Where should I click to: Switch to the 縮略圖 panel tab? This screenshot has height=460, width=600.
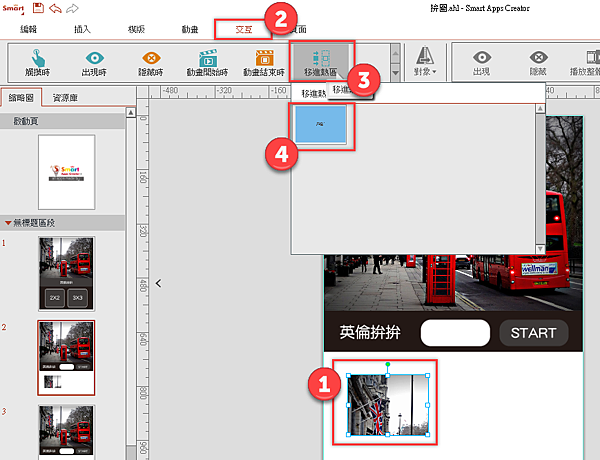[x=21, y=98]
